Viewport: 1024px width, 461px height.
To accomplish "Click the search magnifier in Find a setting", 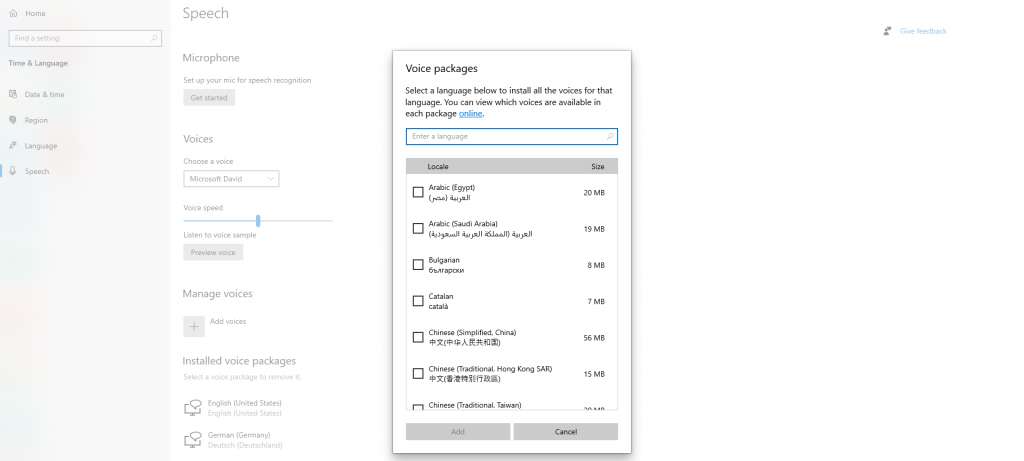I will [154, 39].
